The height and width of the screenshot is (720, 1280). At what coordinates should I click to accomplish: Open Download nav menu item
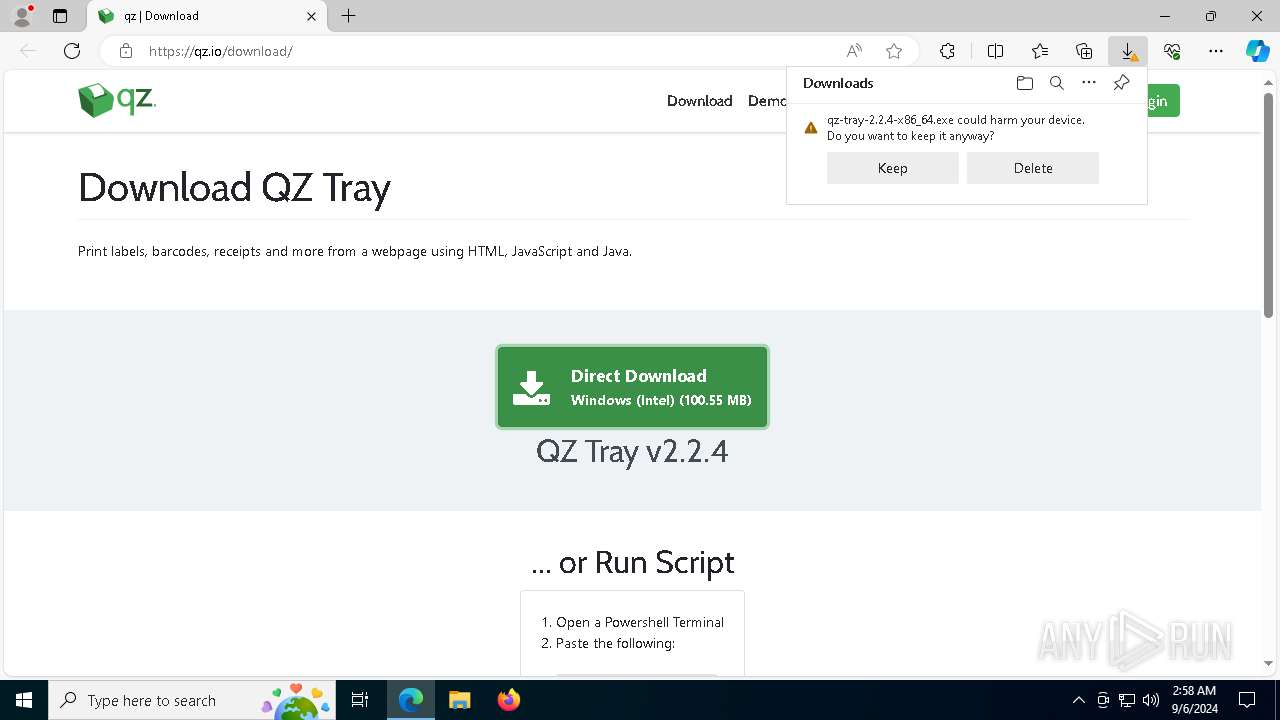coord(699,101)
